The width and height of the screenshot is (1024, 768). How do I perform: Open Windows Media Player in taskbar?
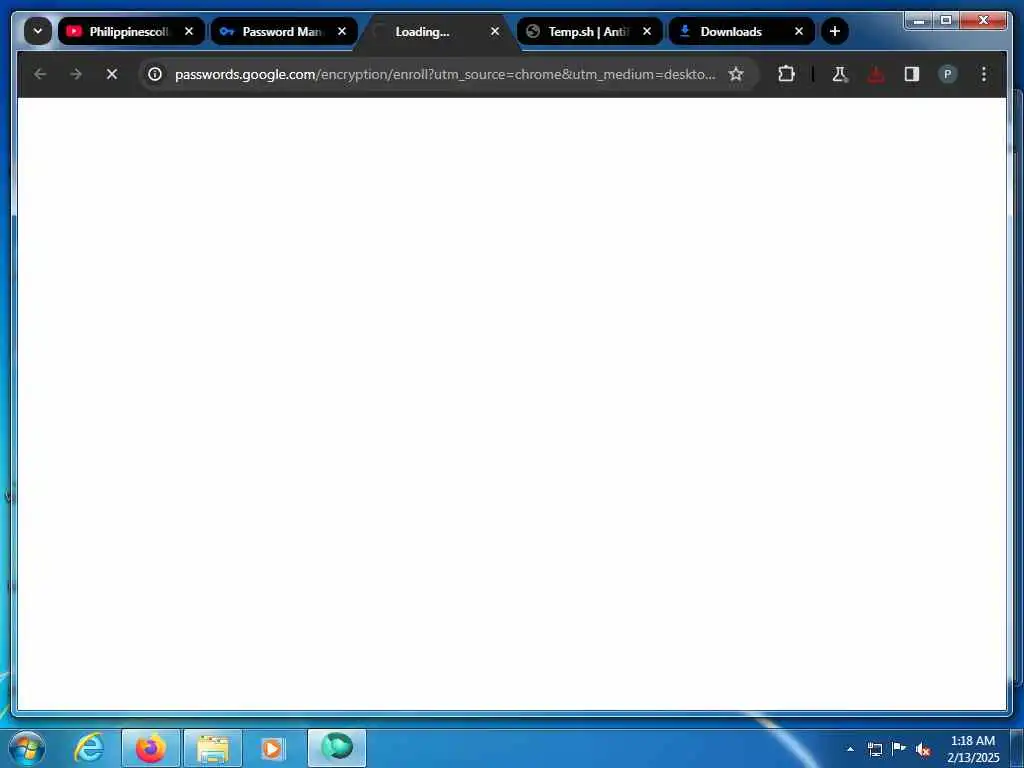click(273, 748)
